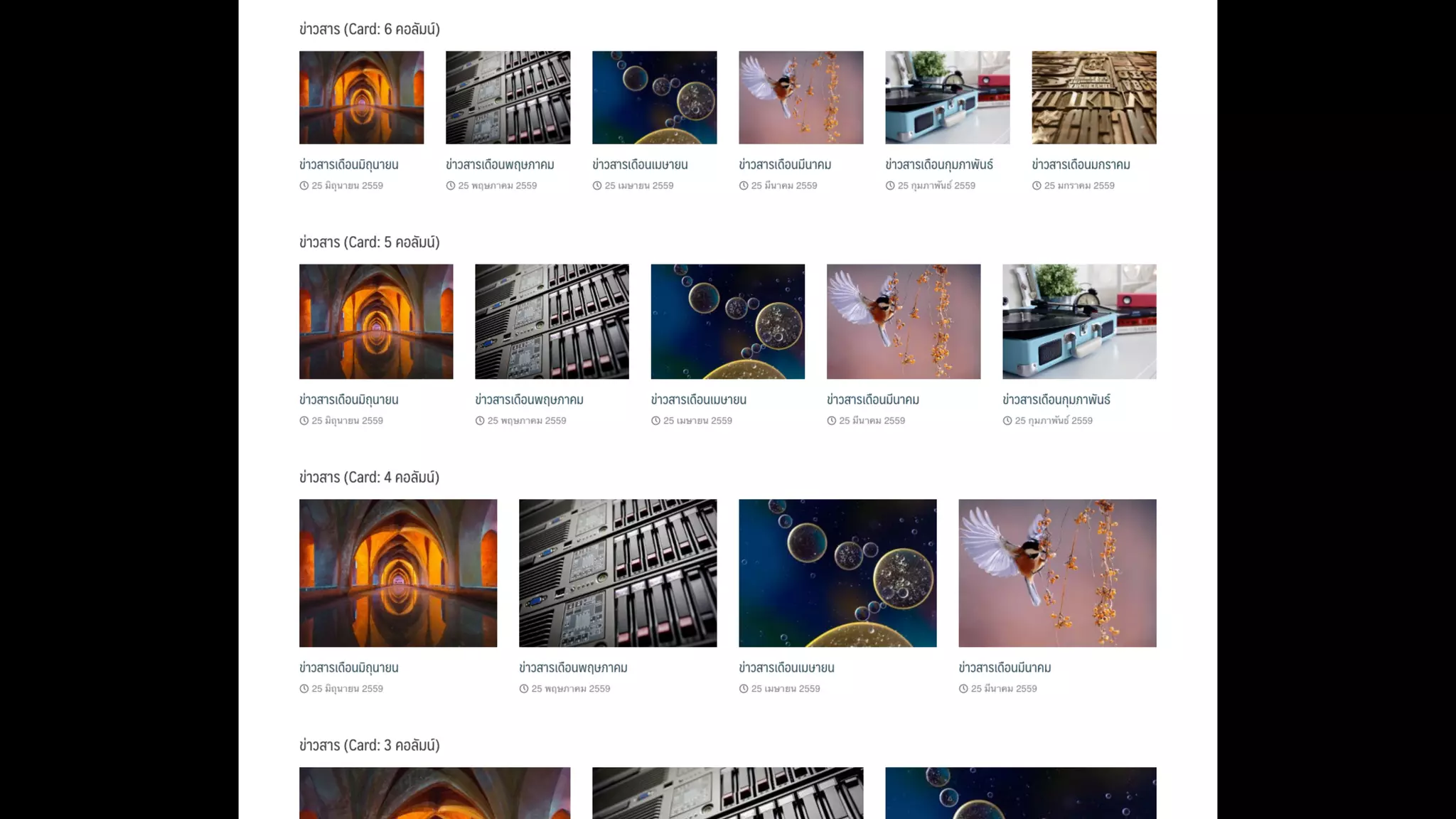Click bubbles thumbnail in 4-column row
This screenshot has height=819, width=1456.
(837, 573)
